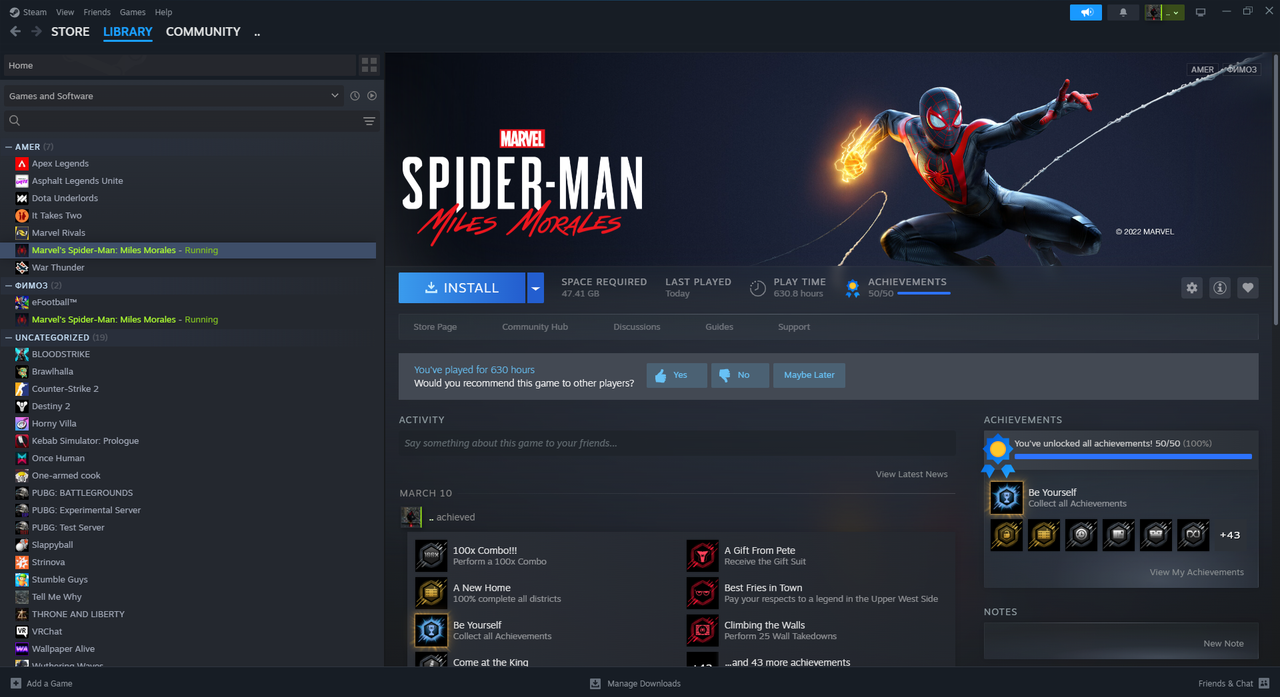Click the activity comment field

[677, 443]
